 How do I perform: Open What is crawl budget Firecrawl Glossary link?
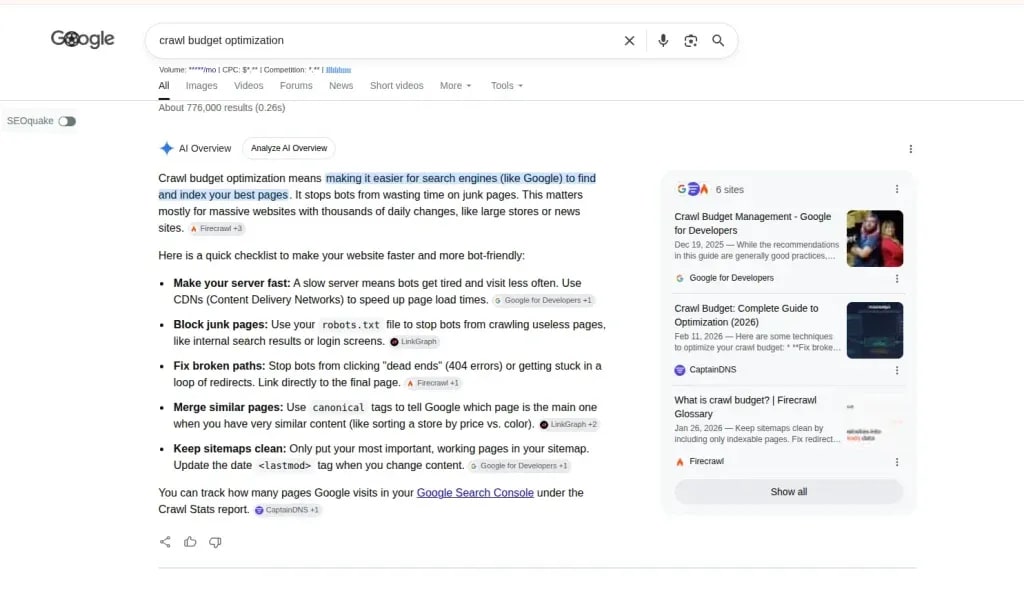click(745, 407)
